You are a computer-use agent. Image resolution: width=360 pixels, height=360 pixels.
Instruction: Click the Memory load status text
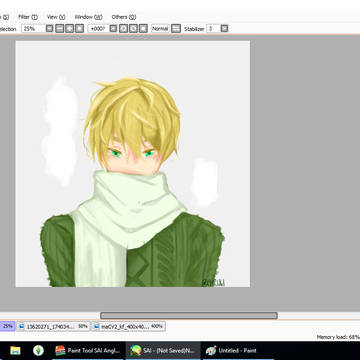[x=338, y=337]
